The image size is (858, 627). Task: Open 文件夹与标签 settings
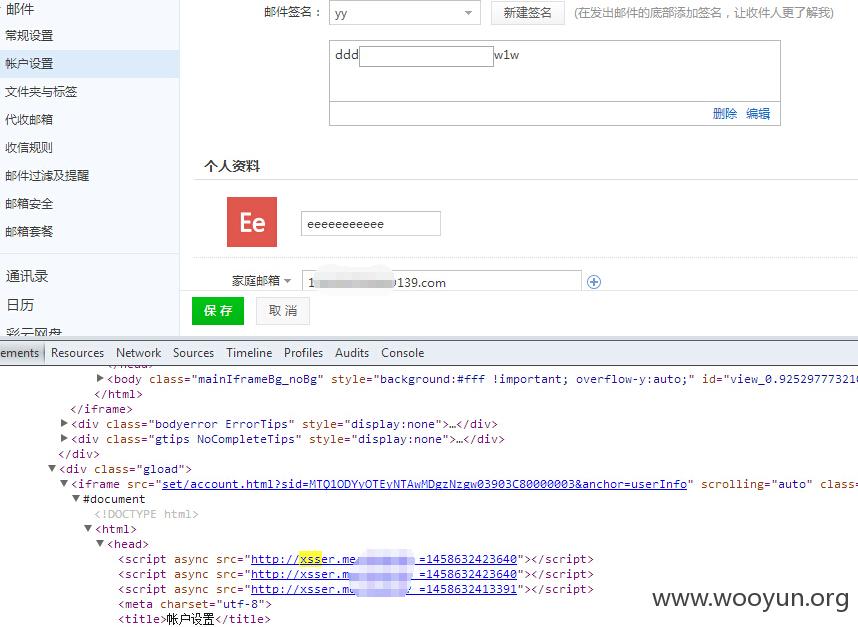point(41,91)
